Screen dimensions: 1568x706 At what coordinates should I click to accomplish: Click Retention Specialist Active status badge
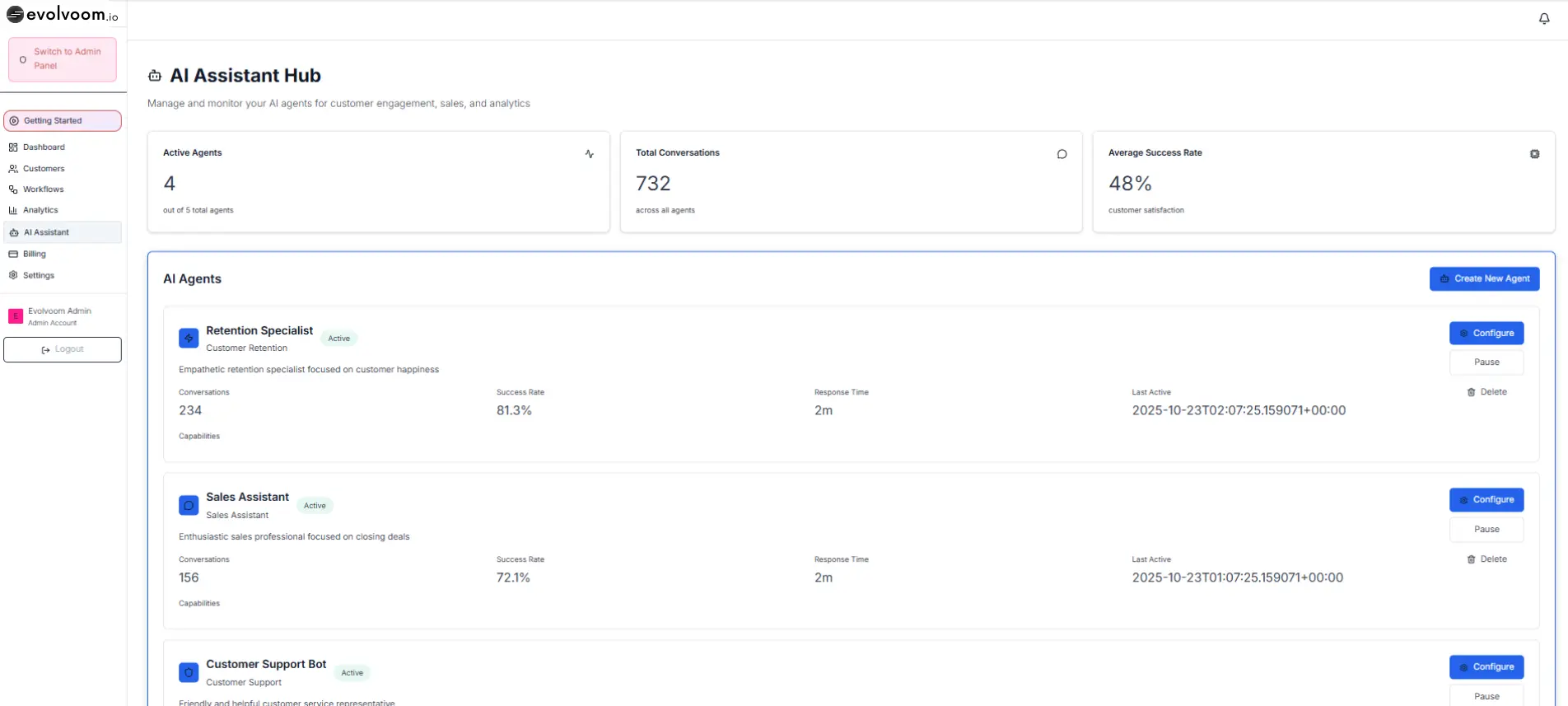(x=339, y=339)
